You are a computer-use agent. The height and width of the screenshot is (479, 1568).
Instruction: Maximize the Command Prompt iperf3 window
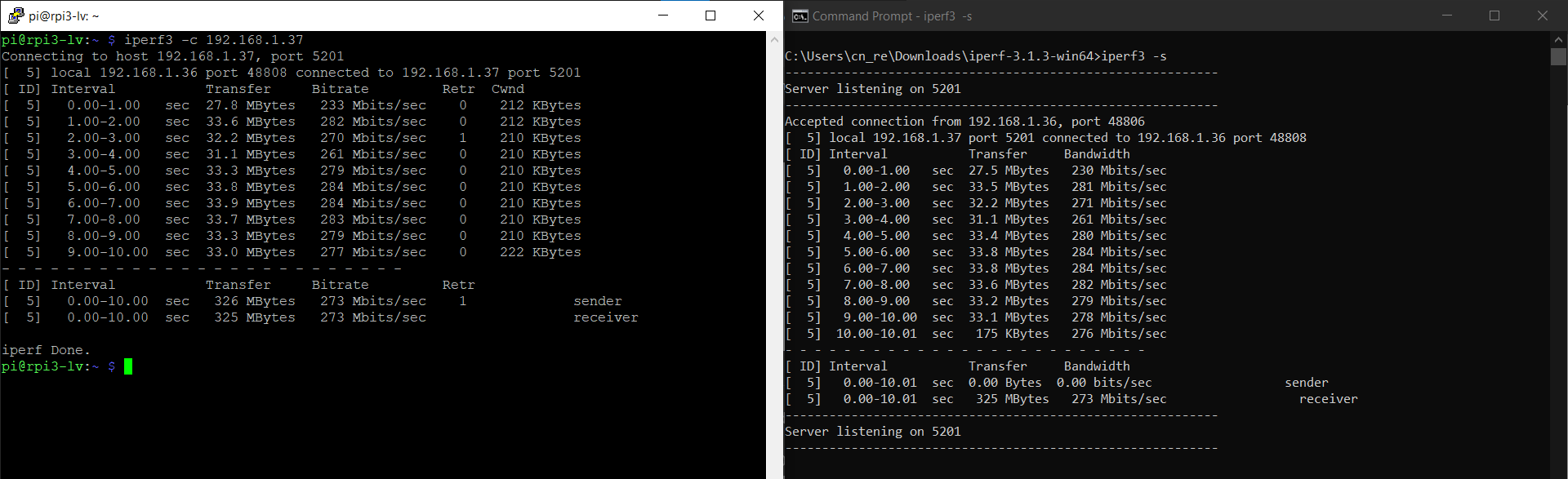[x=1494, y=16]
